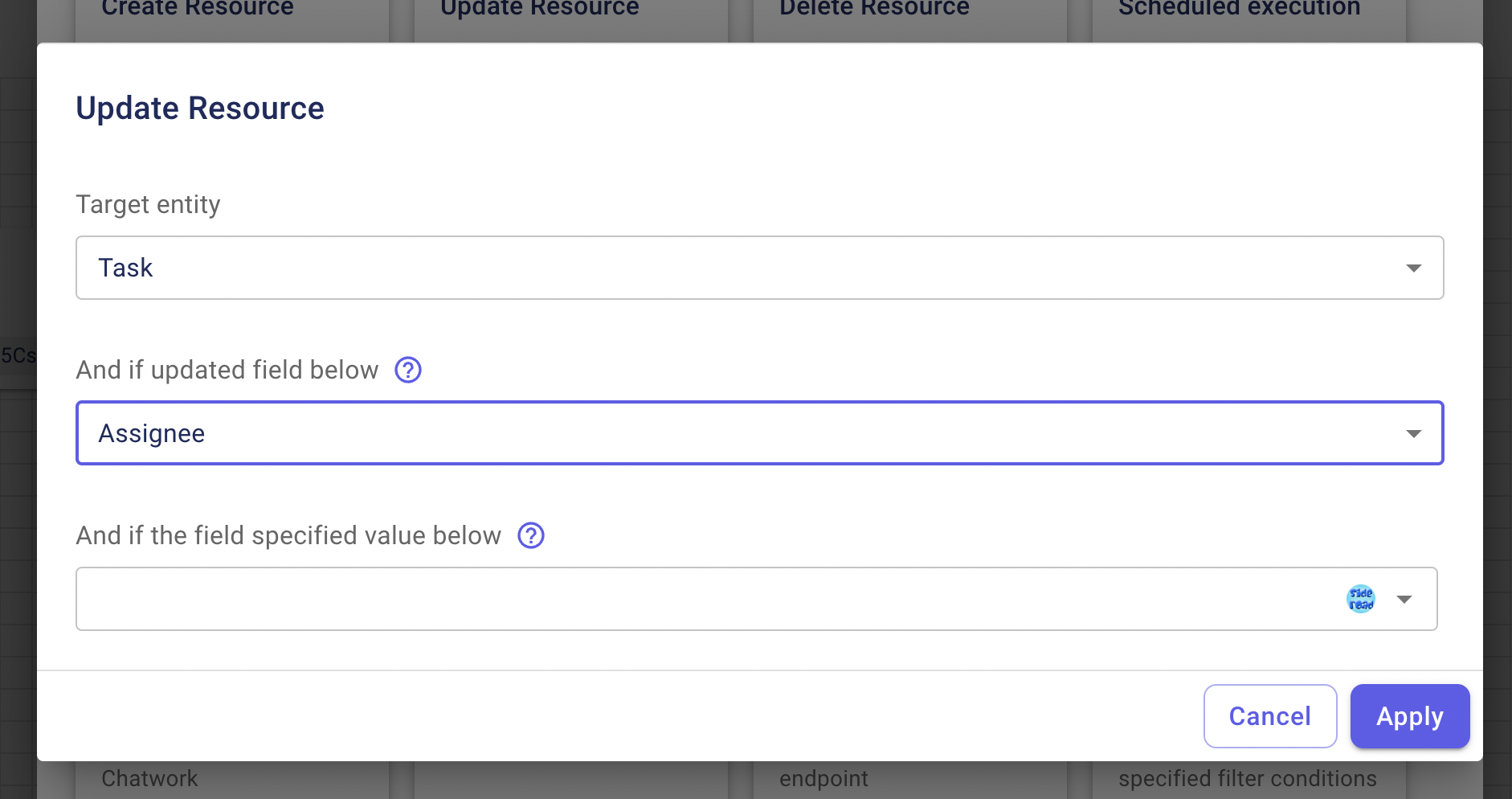Click the Side Team badge icon in value field
This screenshot has height=799, width=1512.
point(1360,599)
